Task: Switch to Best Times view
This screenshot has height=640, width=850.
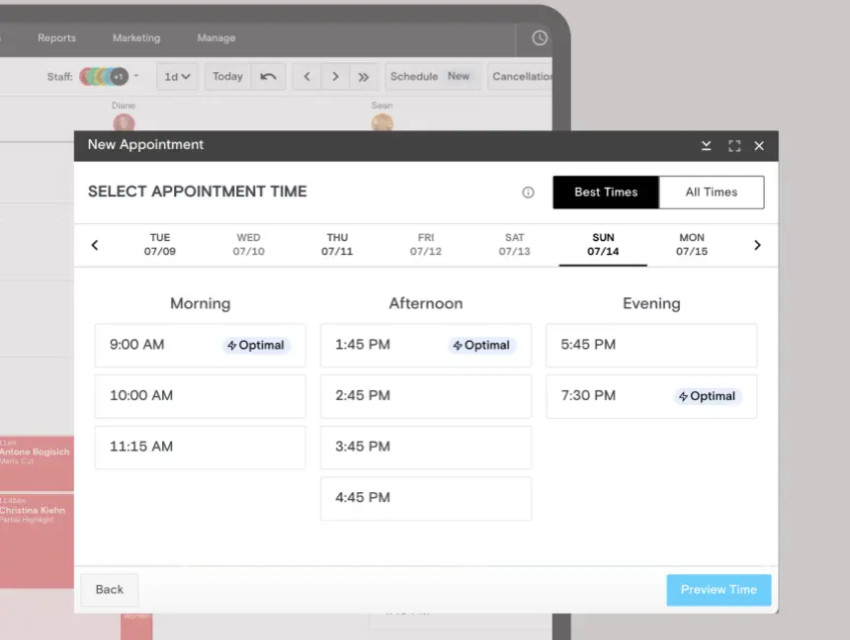Action: point(605,192)
